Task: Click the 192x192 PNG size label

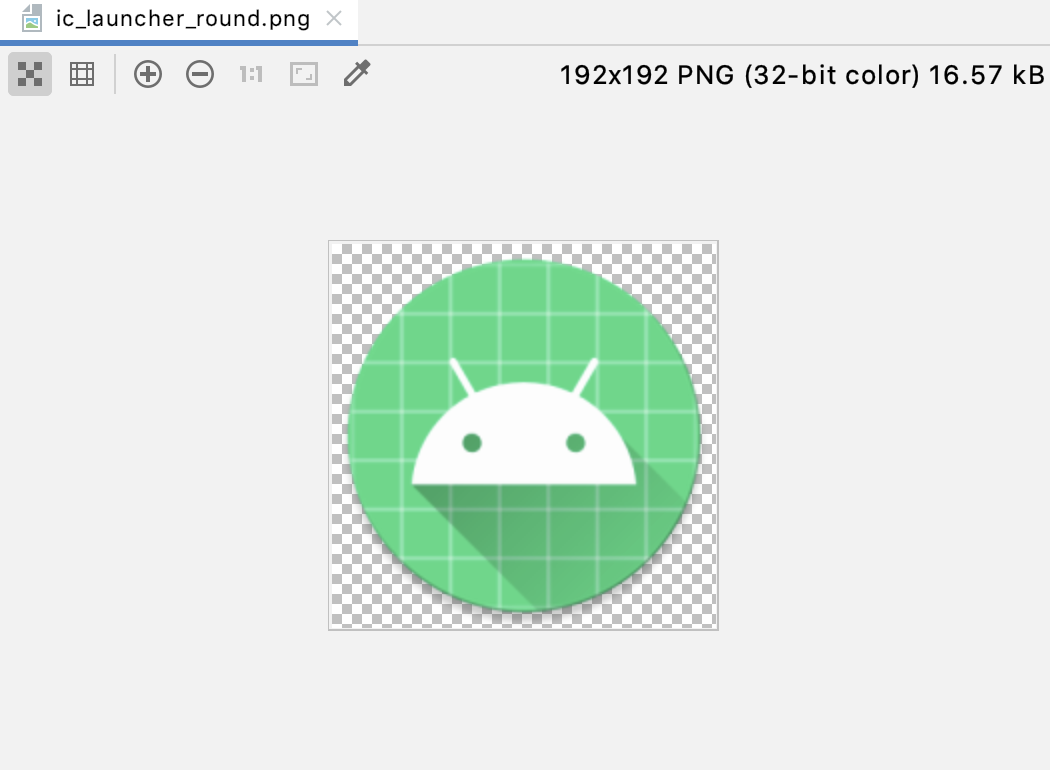Action: click(800, 74)
